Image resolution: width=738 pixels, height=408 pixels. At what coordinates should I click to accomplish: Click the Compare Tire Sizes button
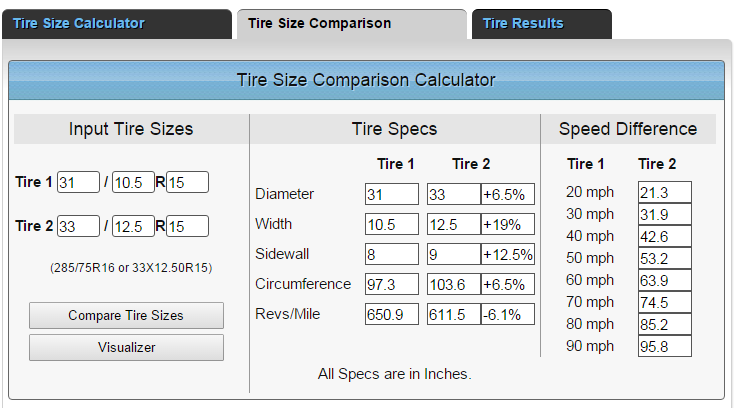tap(126, 315)
